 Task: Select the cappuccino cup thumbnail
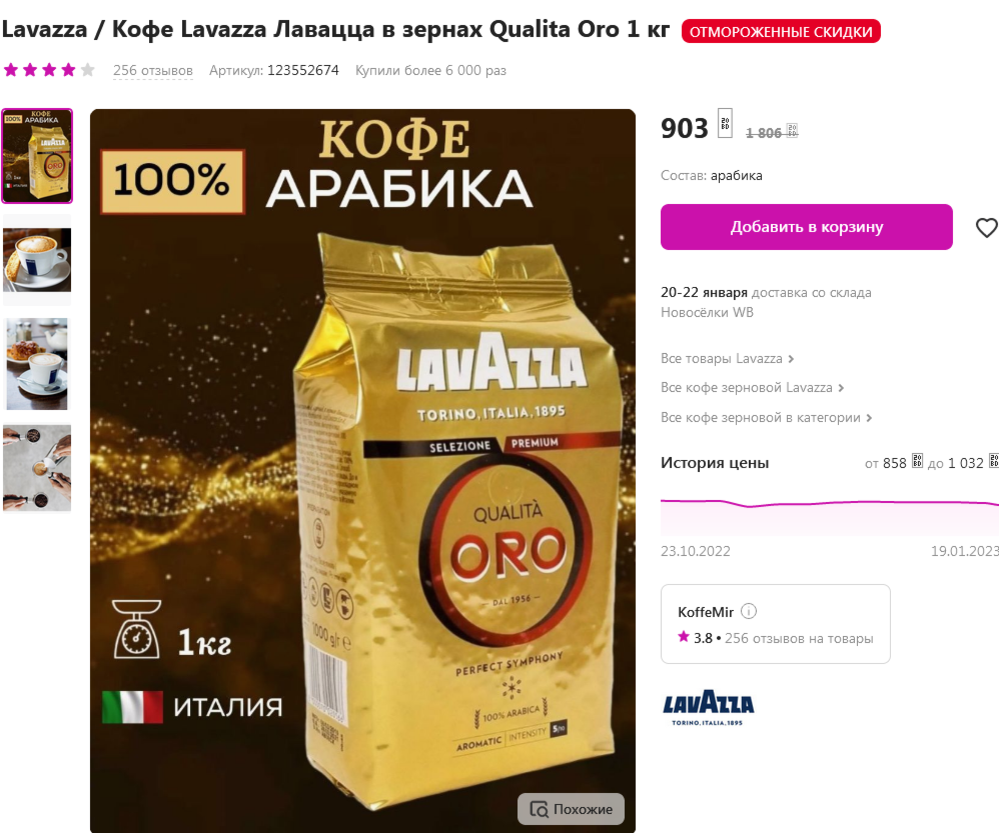(37, 260)
